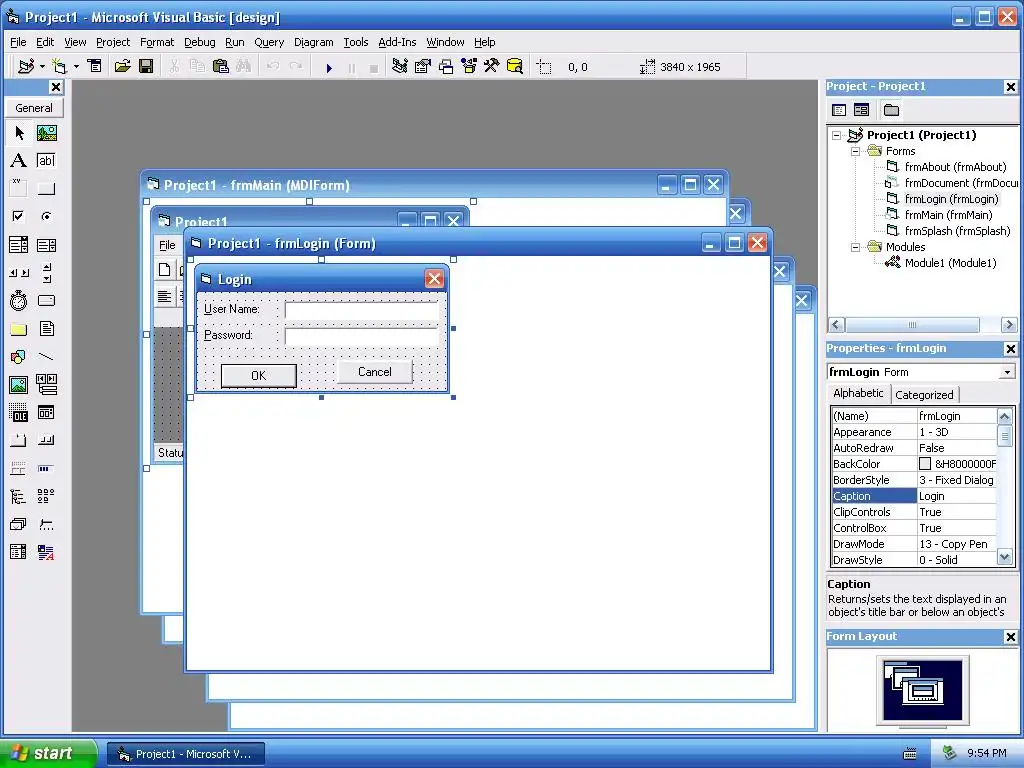Click the BackColor property color swatch

pos(925,464)
